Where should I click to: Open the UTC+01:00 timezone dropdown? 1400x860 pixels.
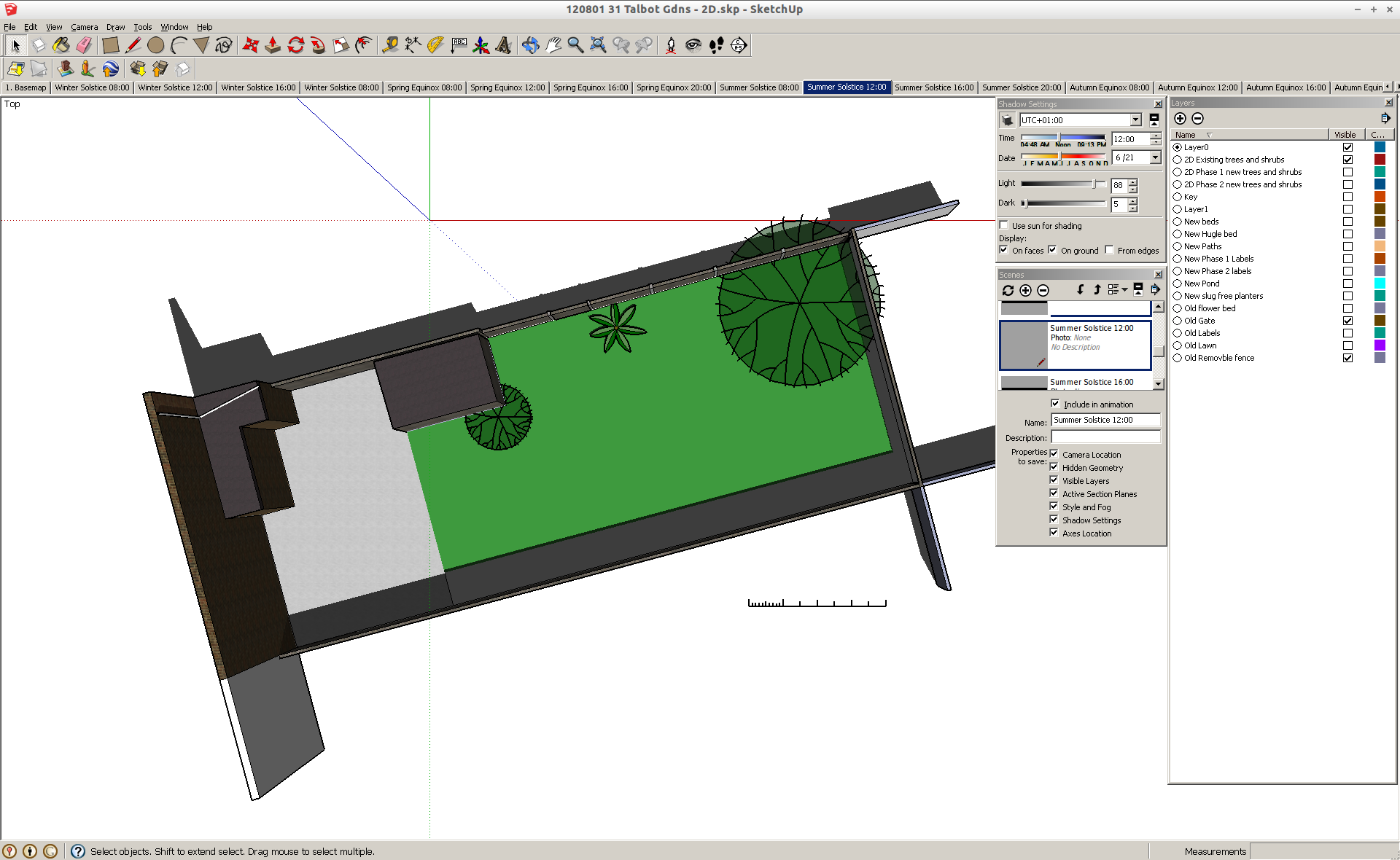1135,120
